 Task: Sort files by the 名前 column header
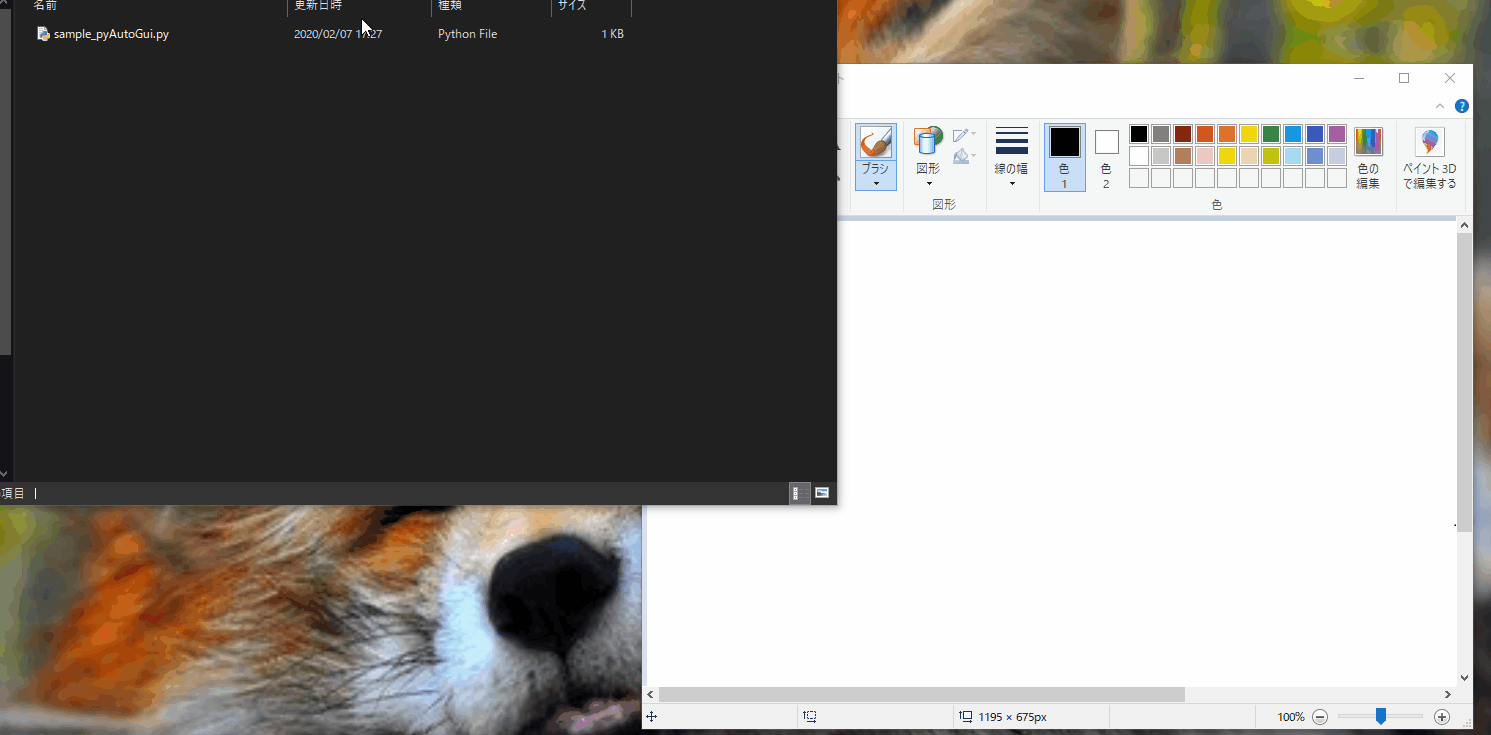pyautogui.click(x=46, y=6)
